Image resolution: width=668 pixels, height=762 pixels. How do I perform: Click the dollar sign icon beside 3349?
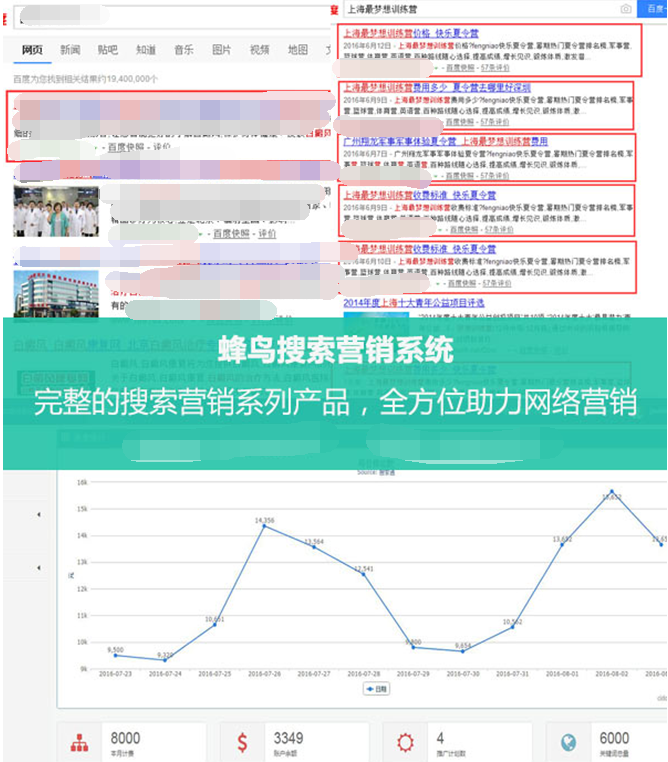pos(242,743)
